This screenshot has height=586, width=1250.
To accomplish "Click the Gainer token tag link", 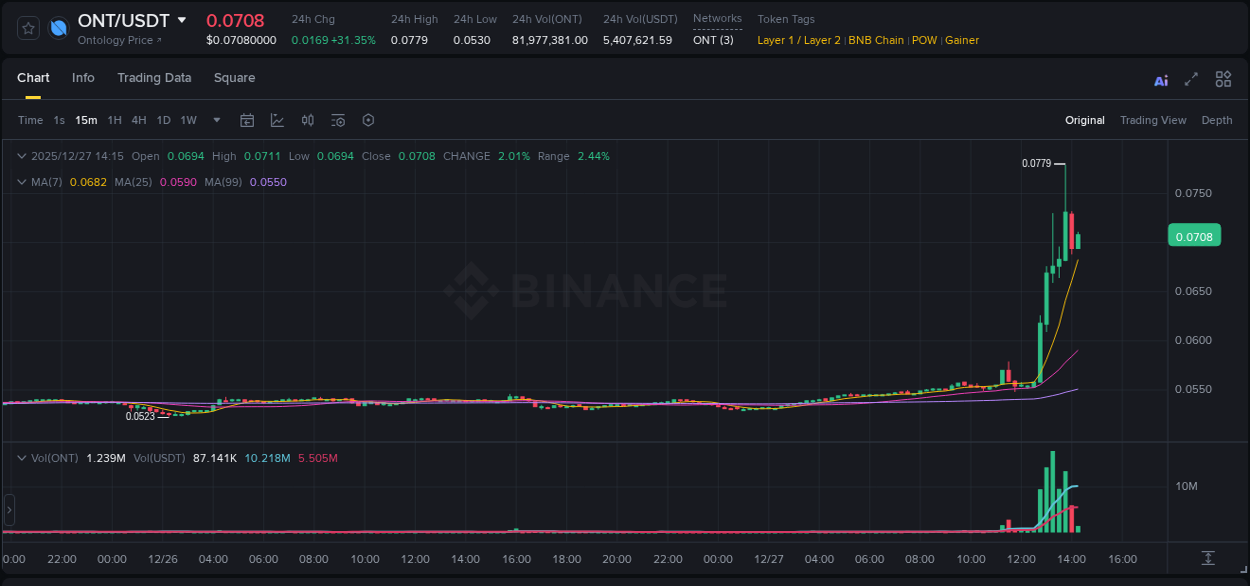I will (x=961, y=40).
